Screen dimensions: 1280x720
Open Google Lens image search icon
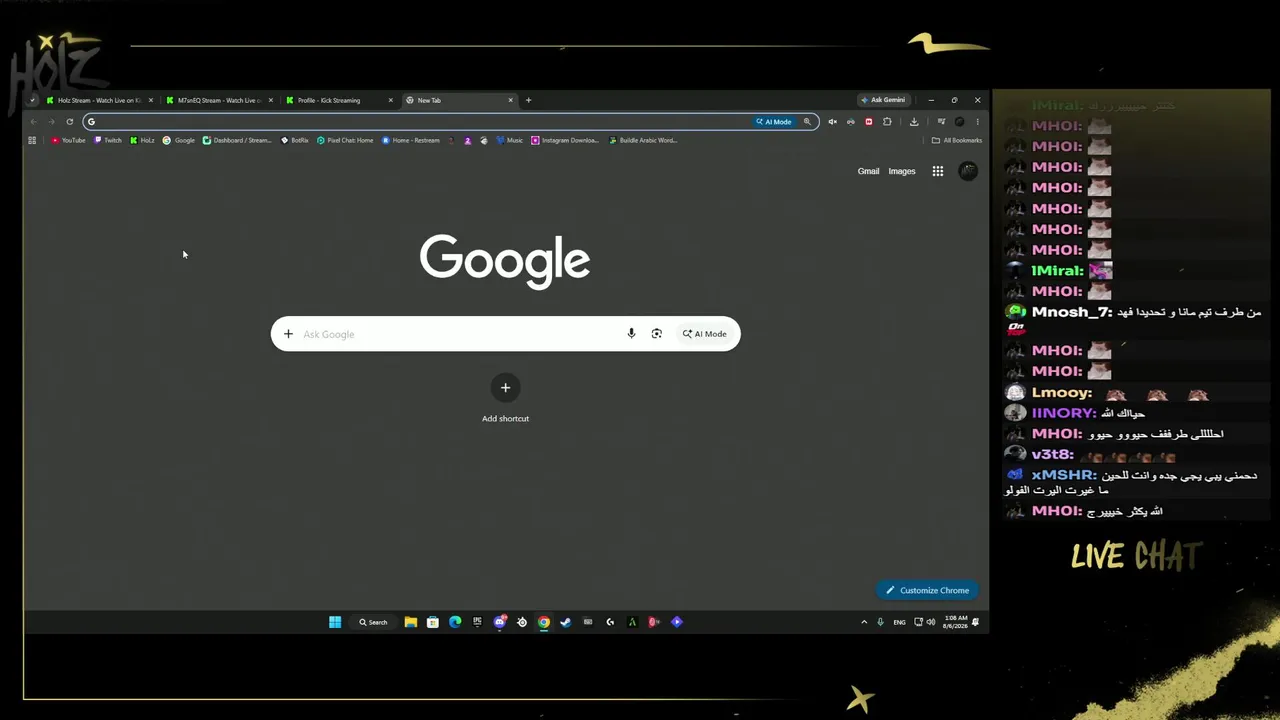657,334
